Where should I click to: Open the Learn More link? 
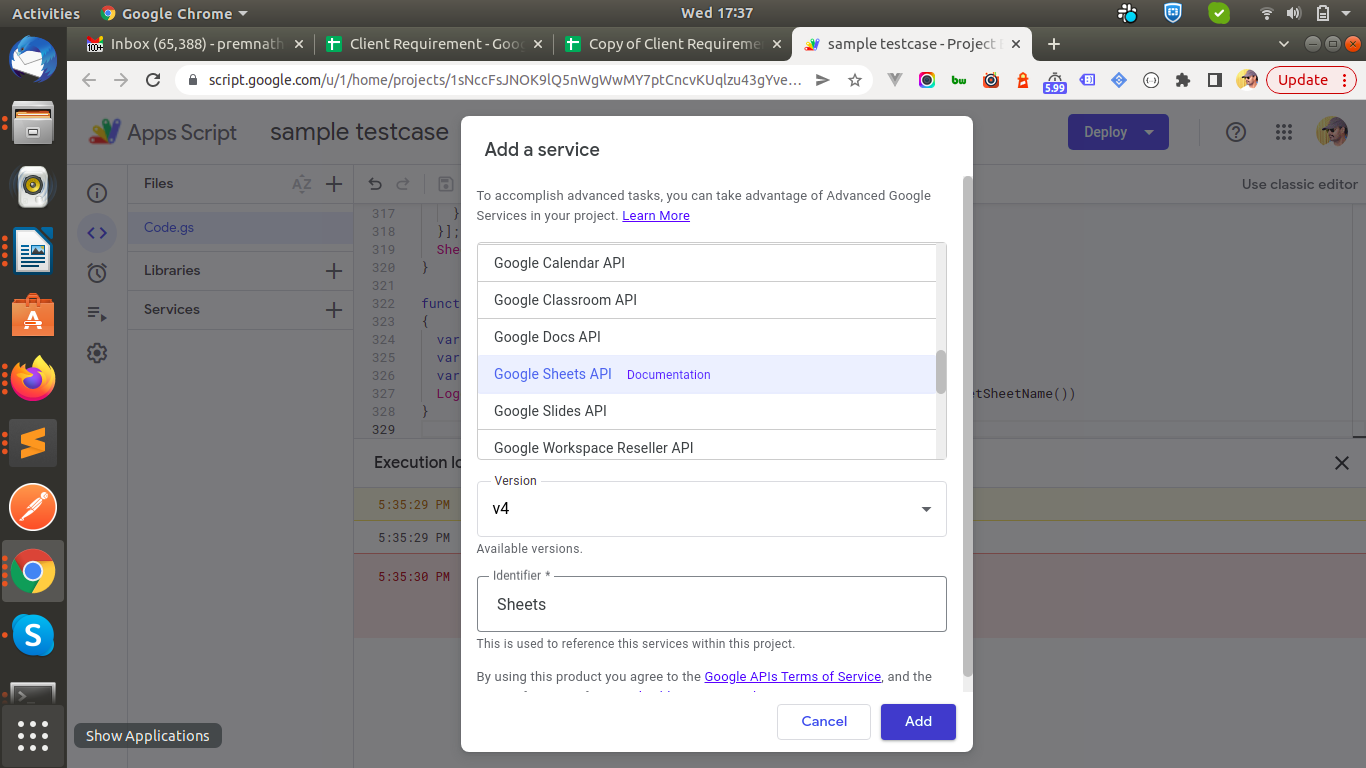coord(656,216)
